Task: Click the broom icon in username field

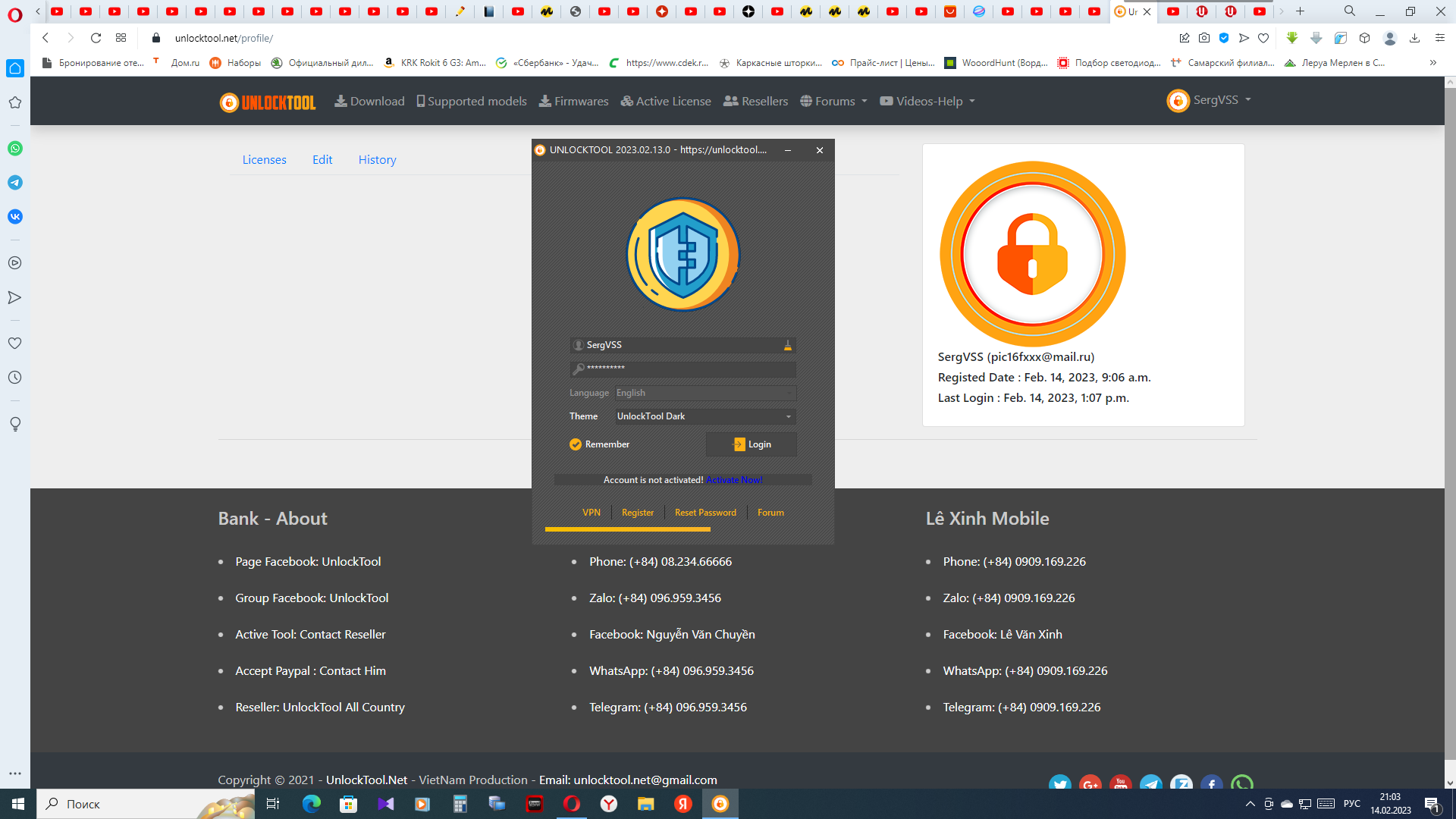Action: click(787, 345)
